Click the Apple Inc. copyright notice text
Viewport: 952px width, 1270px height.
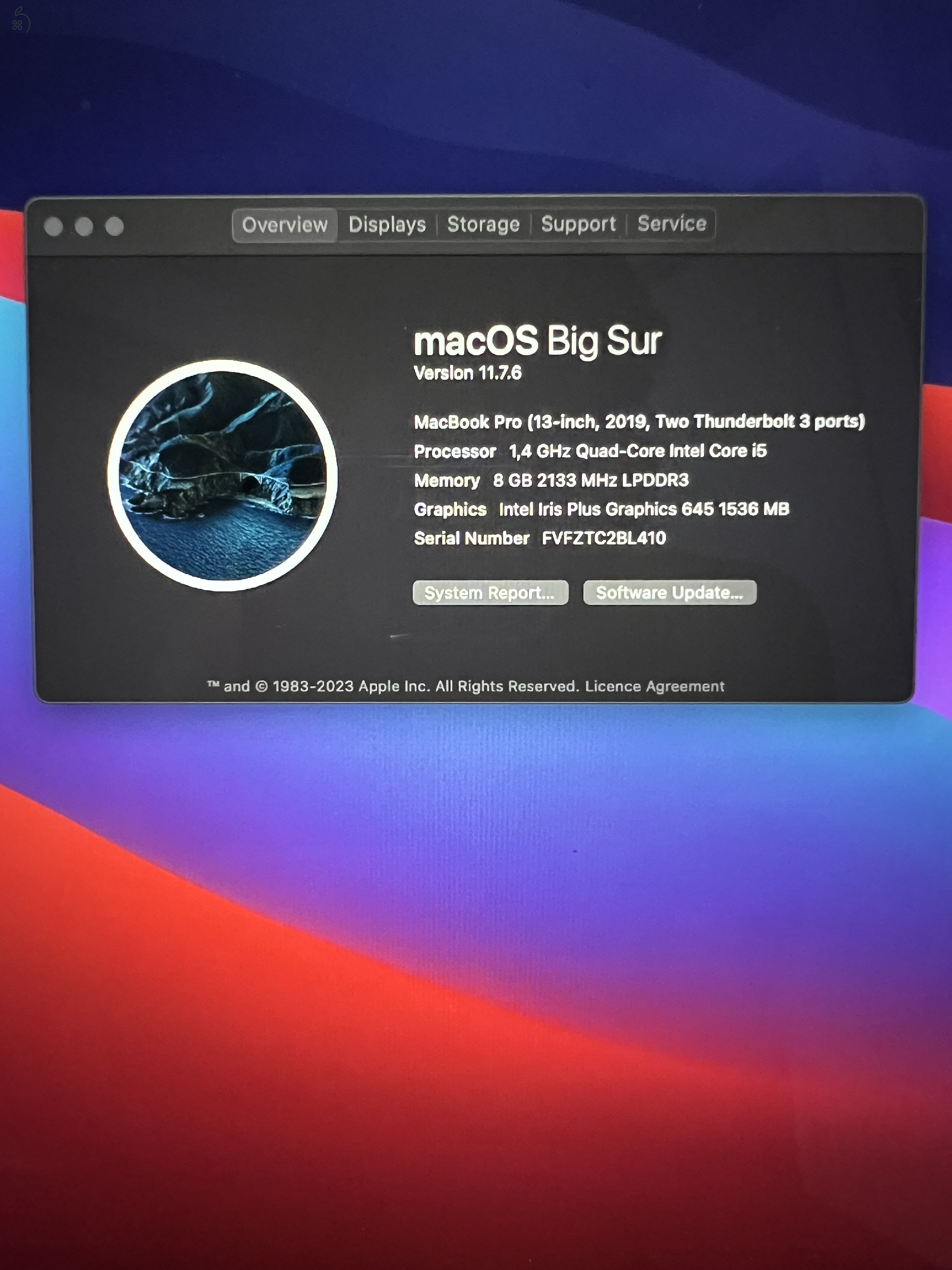pyautogui.click(x=393, y=686)
